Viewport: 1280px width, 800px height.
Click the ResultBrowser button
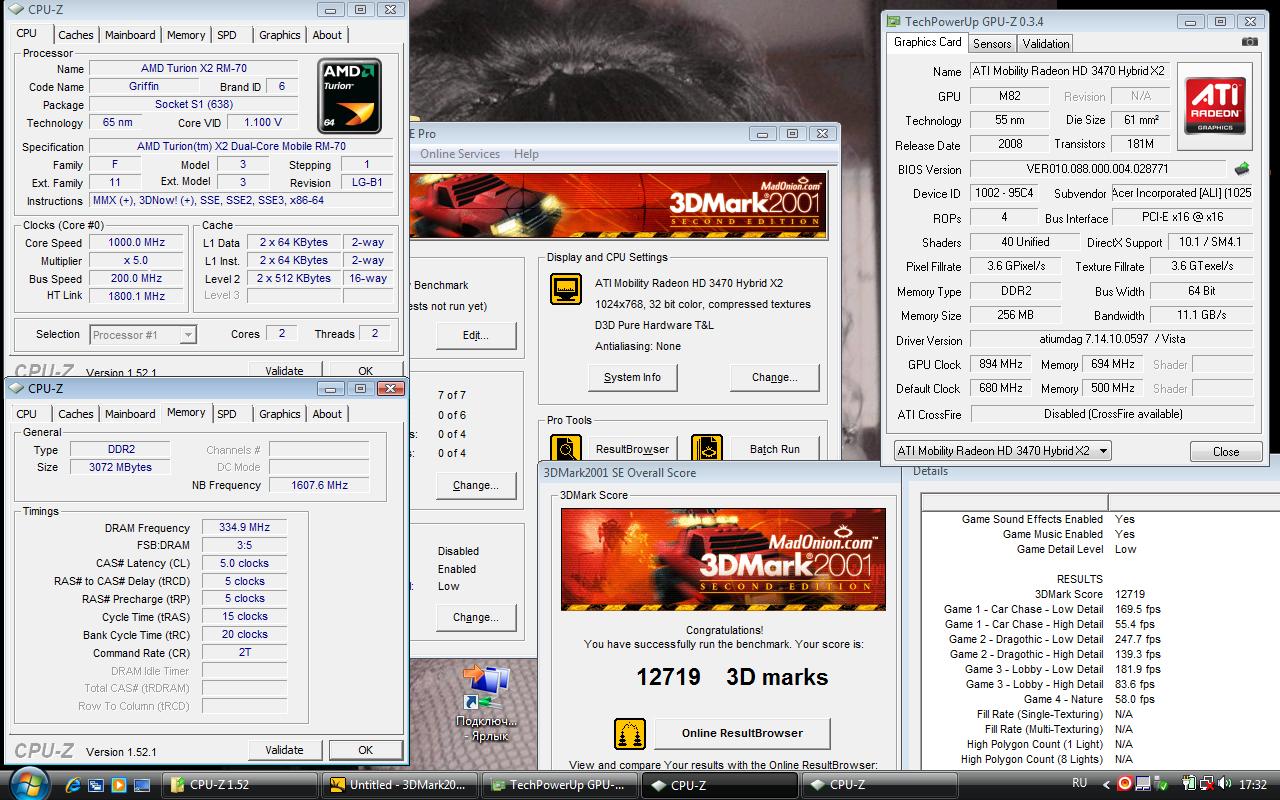[632, 449]
